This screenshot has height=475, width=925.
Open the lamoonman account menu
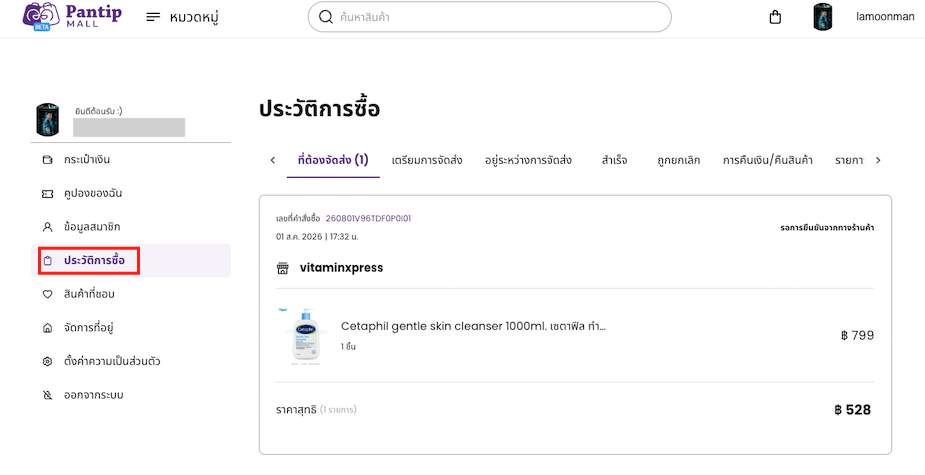pyautogui.click(x=885, y=17)
